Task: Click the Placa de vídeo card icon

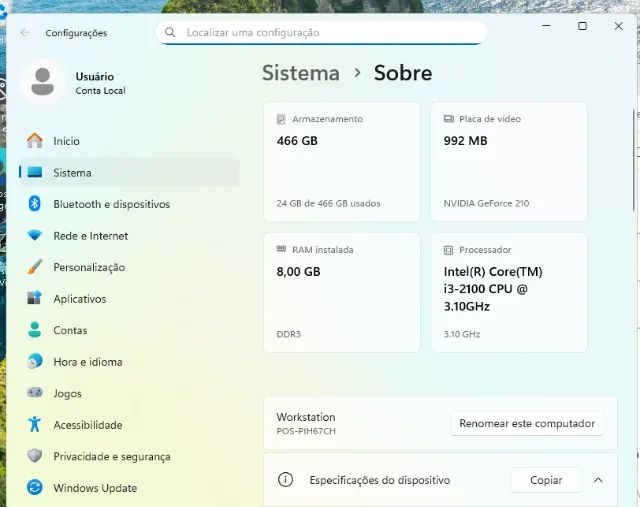Action: click(x=449, y=118)
